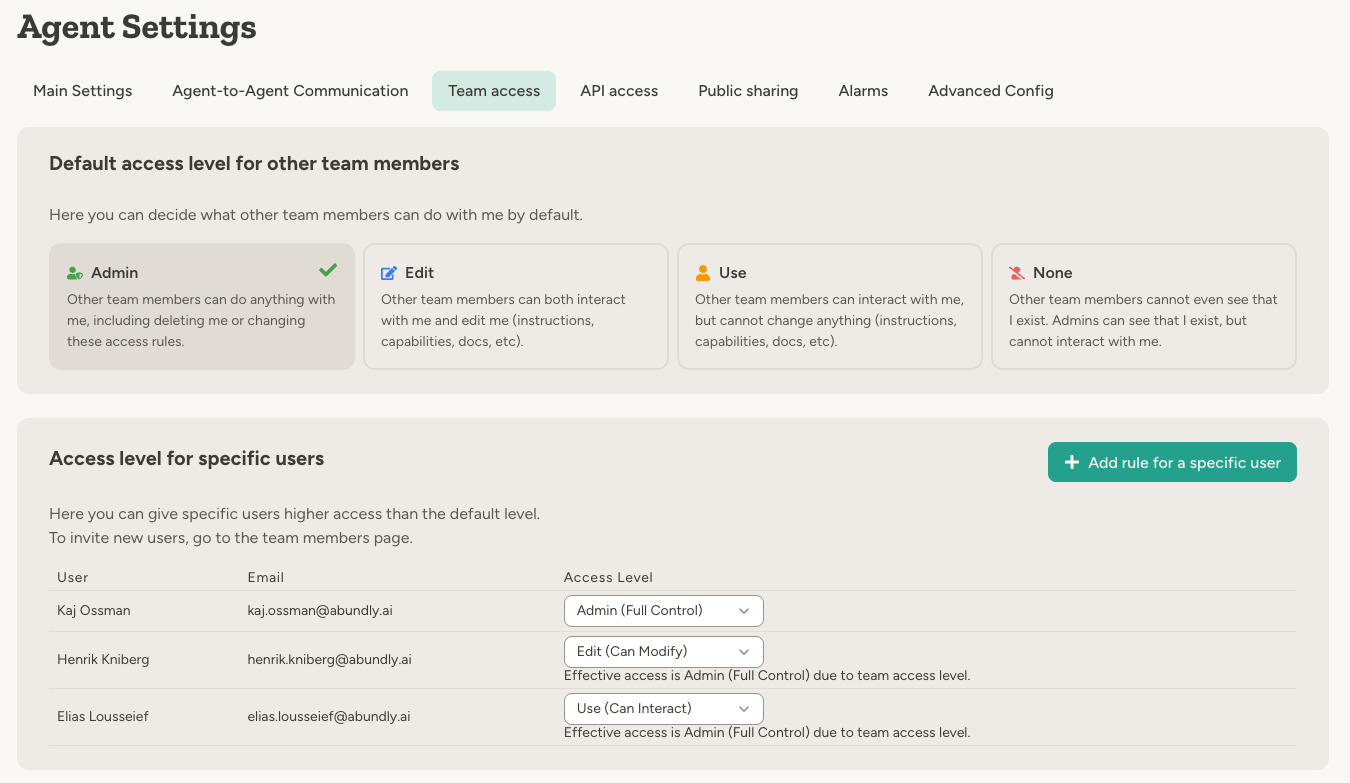Click Add rule for a specific user
Viewport: 1350px width, 783px height.
pos(1172,462)
